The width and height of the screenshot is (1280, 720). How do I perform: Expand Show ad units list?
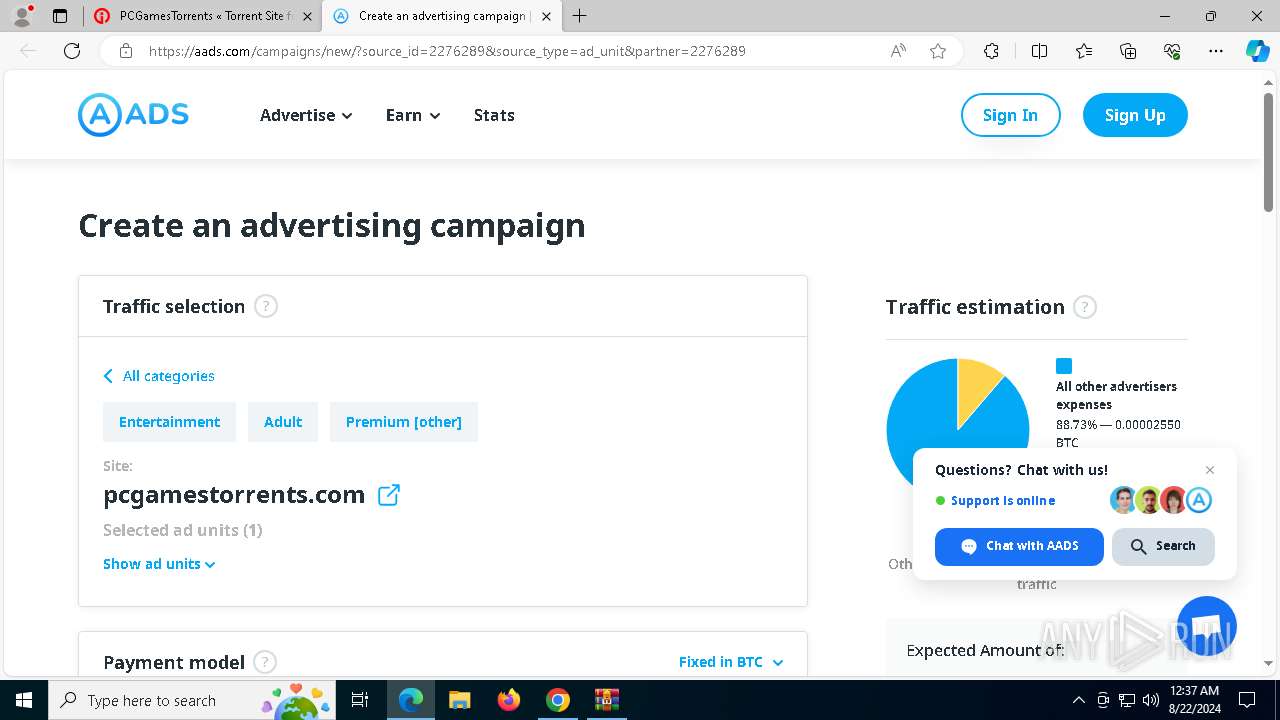[x=159, y=564]
